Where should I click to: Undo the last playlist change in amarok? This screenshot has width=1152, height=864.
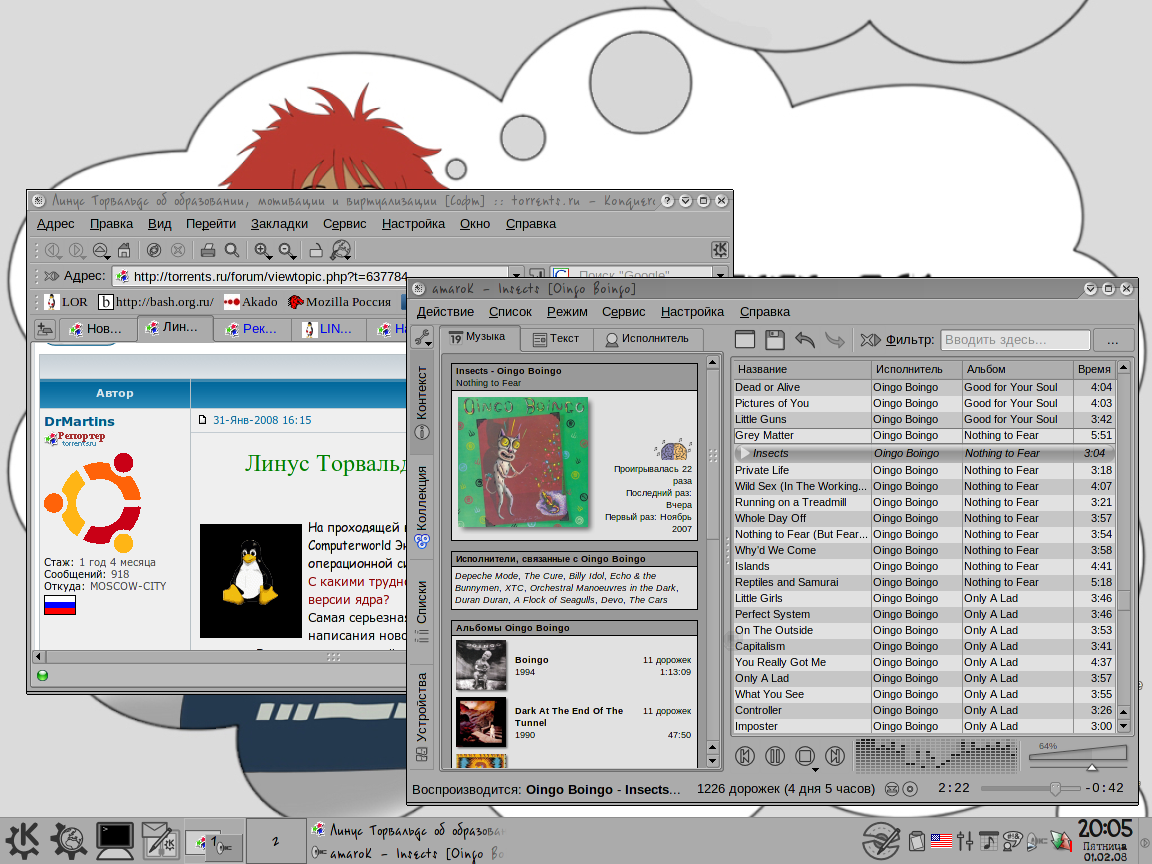pyautogui.click(x=805, y=339)
